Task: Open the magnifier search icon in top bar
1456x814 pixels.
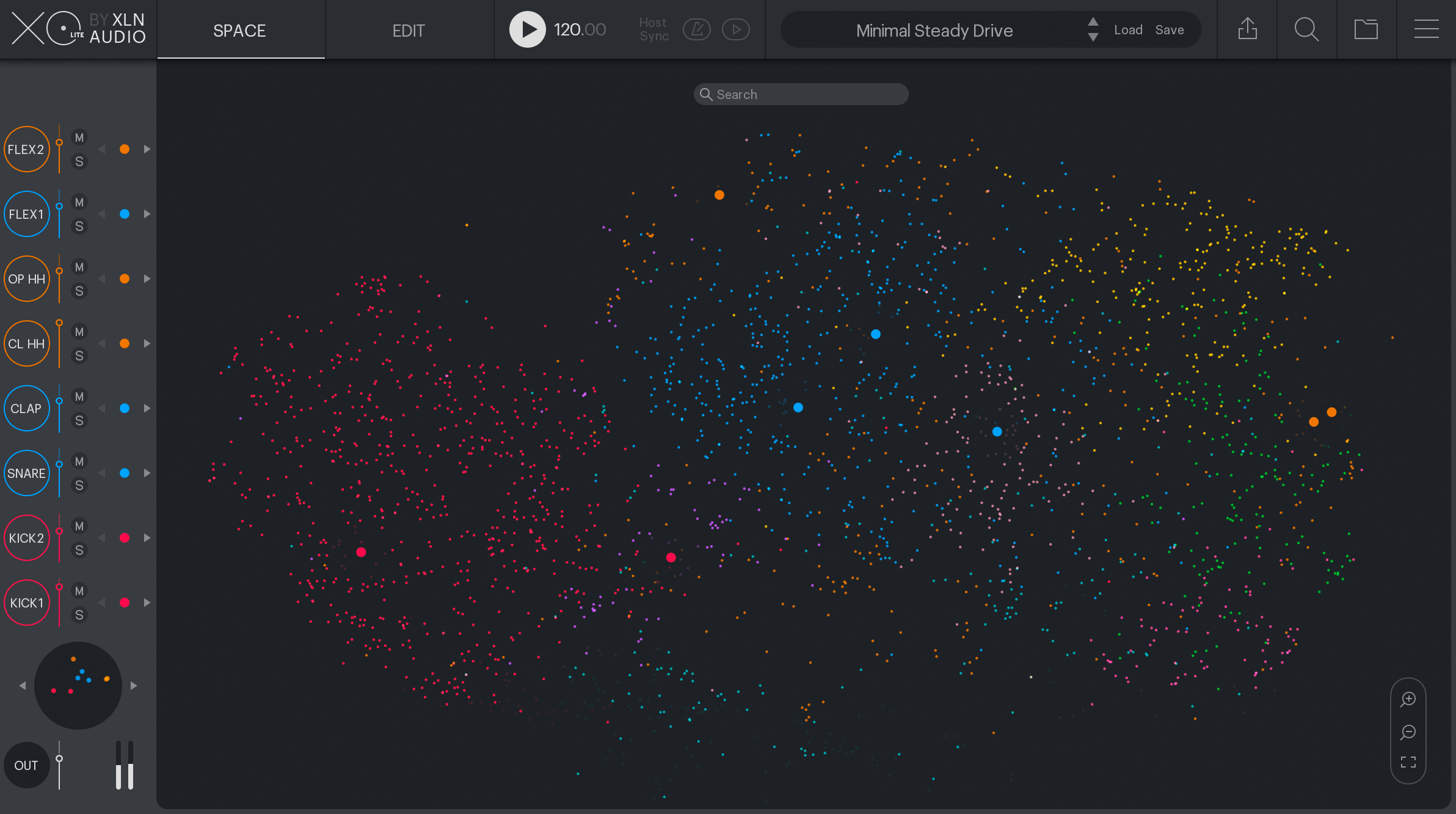Action: 1306,29
